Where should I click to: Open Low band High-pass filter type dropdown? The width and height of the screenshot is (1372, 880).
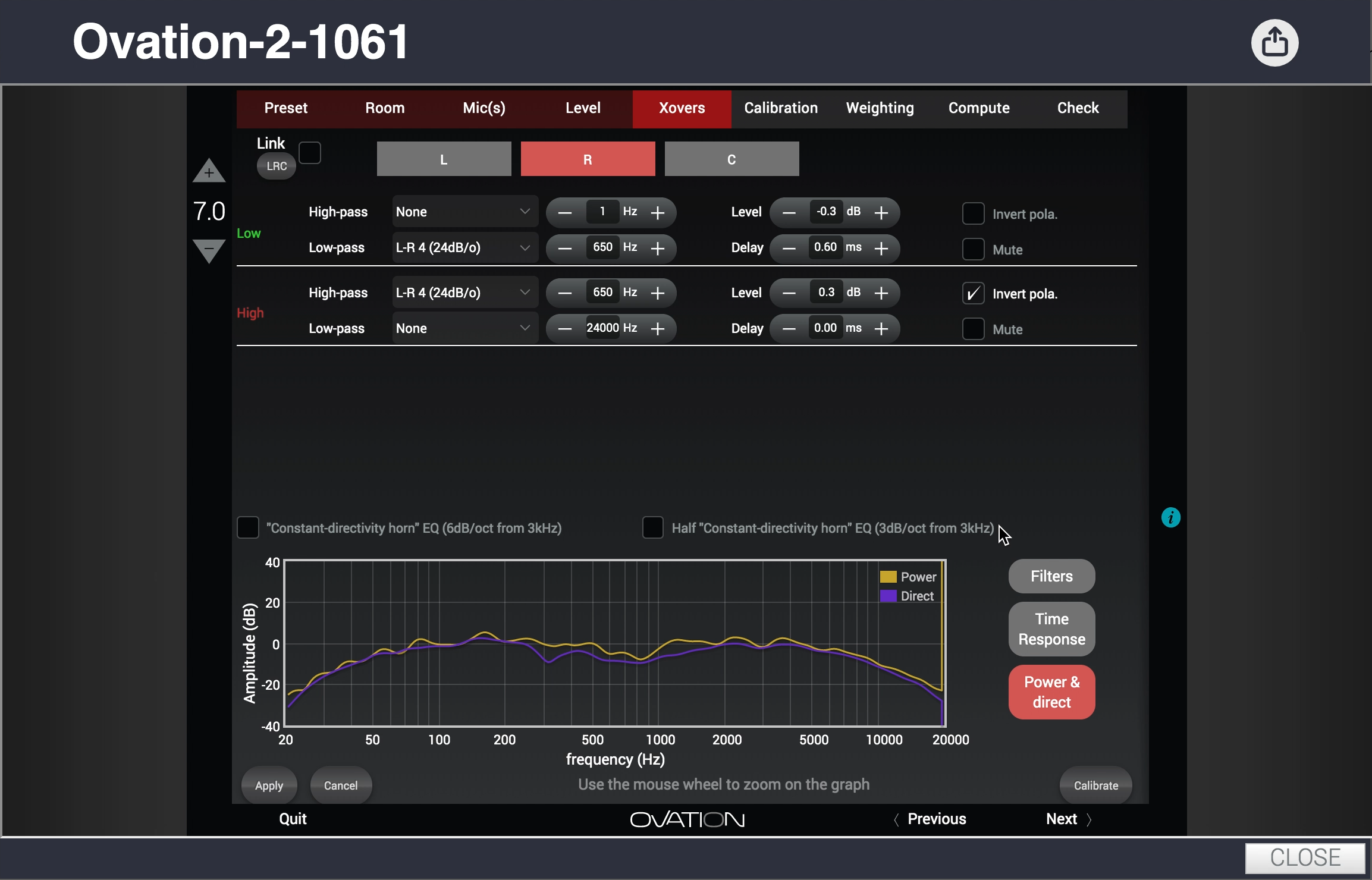click(x=465, y=212)
